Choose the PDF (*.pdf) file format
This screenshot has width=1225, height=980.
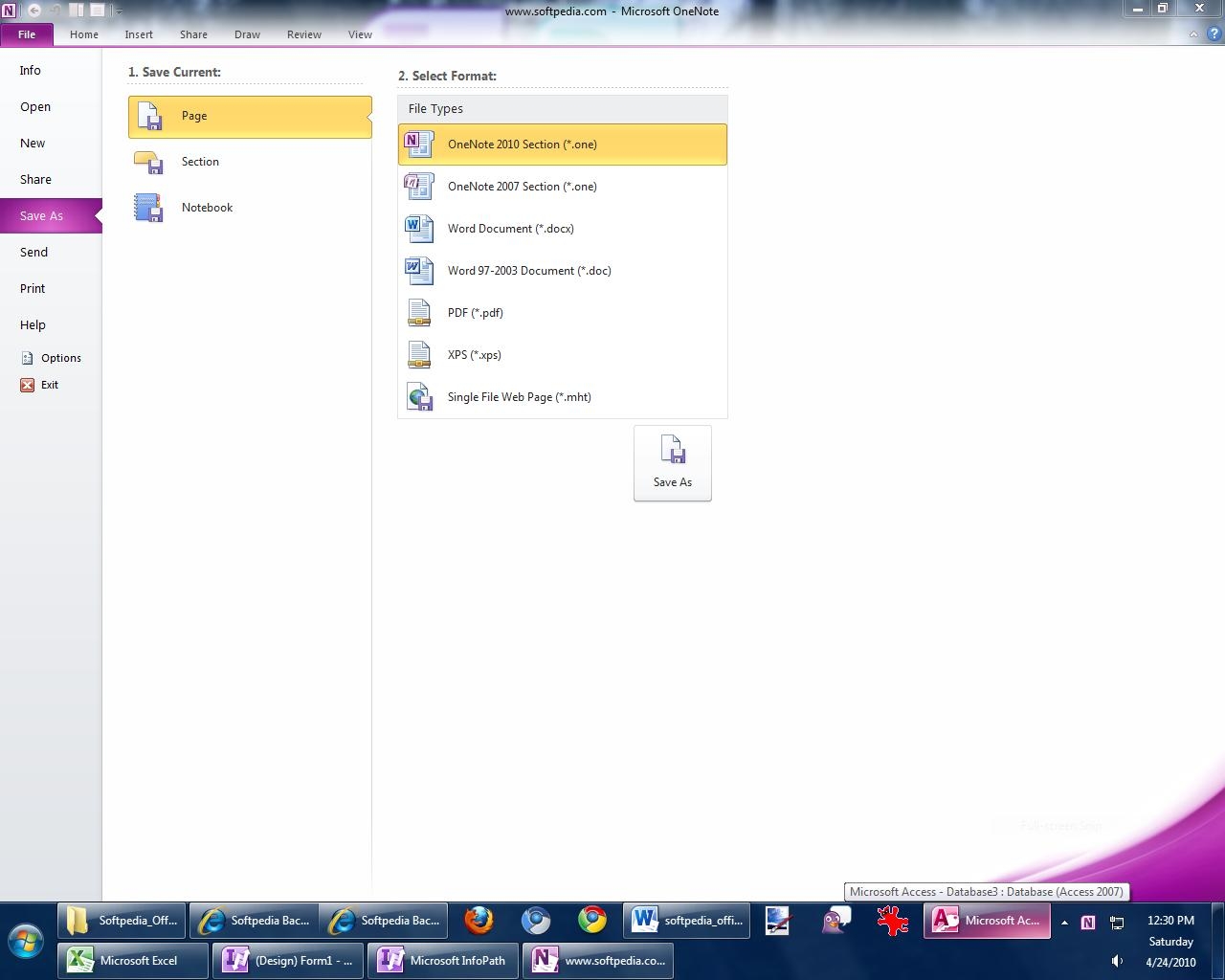coord(475,313)
